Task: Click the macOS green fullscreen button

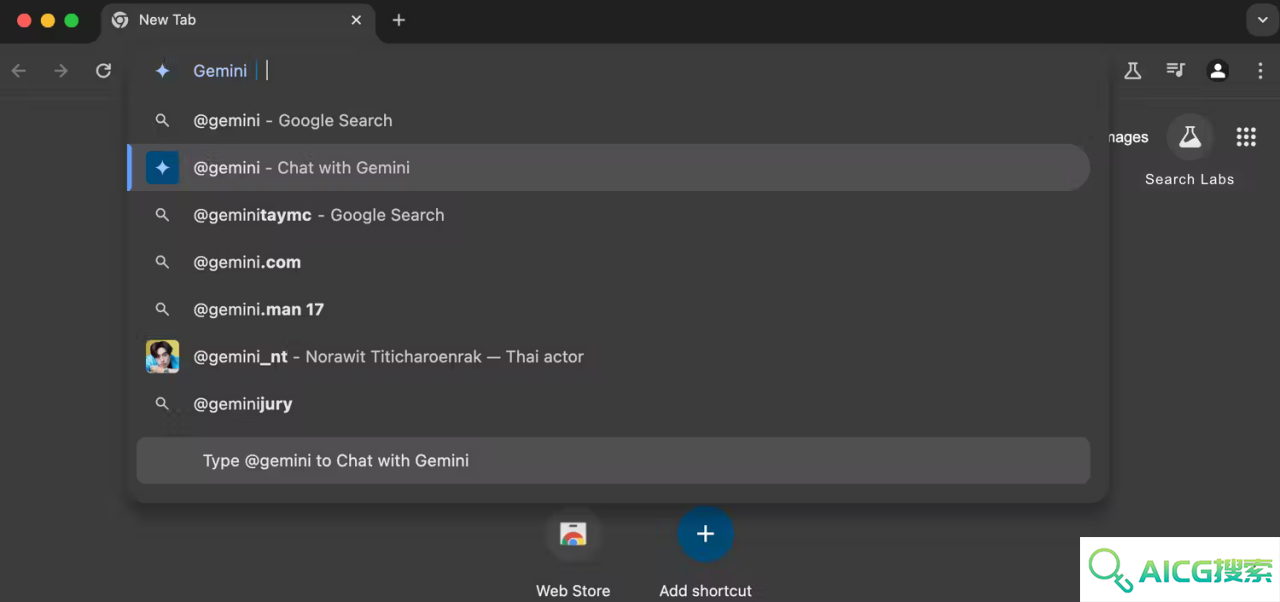Action: [x=71, y=20]
